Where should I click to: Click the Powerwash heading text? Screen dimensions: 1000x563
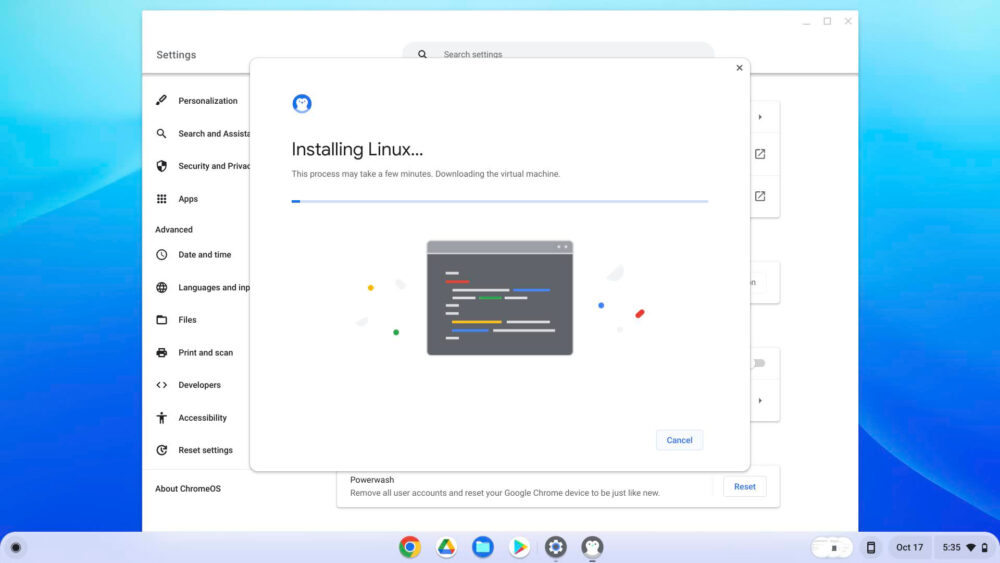pyautogui.click(x=372, y=479)
